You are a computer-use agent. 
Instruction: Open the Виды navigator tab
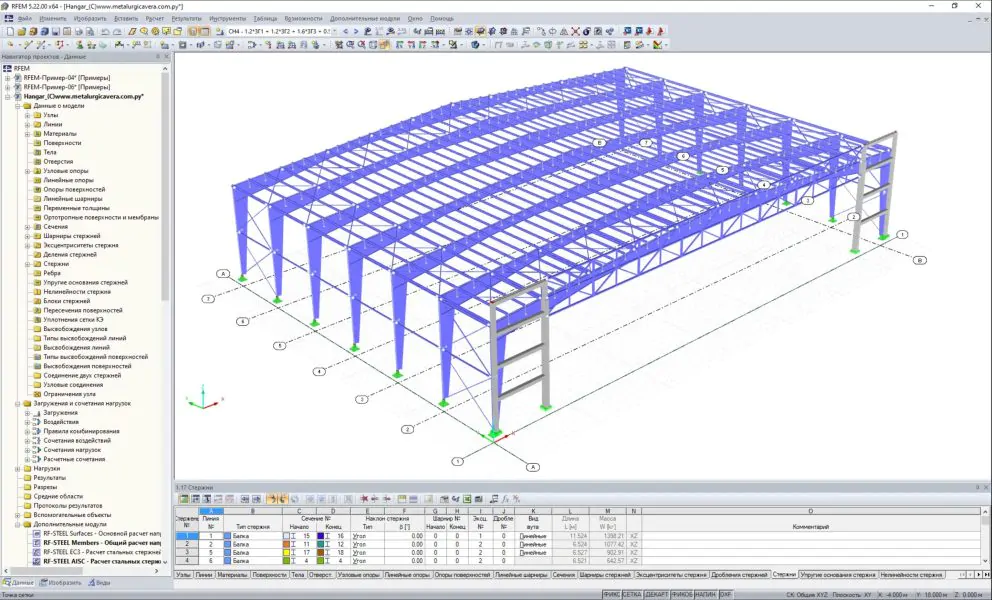(99, 582)
